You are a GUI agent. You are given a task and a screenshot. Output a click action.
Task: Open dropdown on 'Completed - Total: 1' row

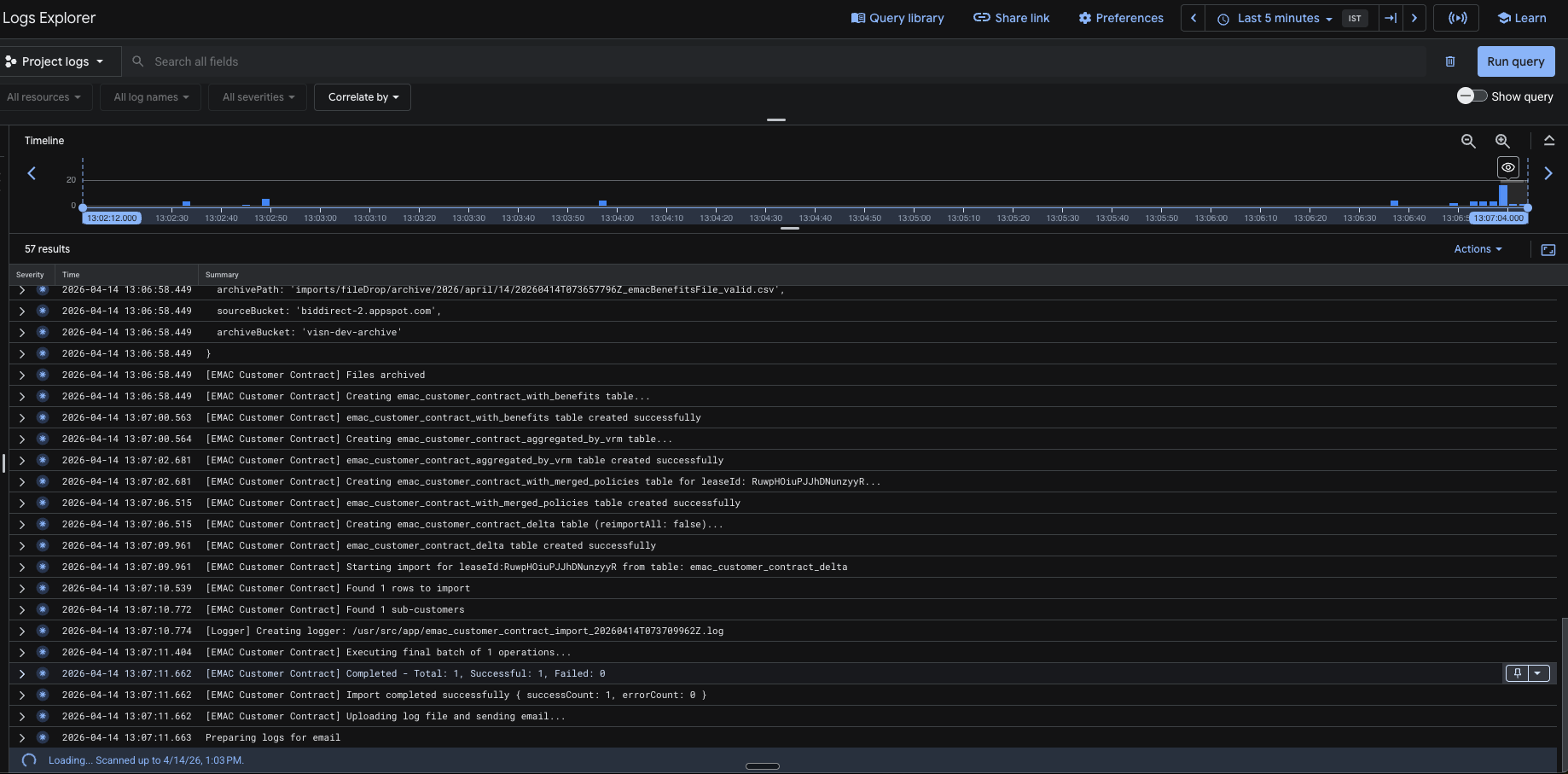point(1538,673)
